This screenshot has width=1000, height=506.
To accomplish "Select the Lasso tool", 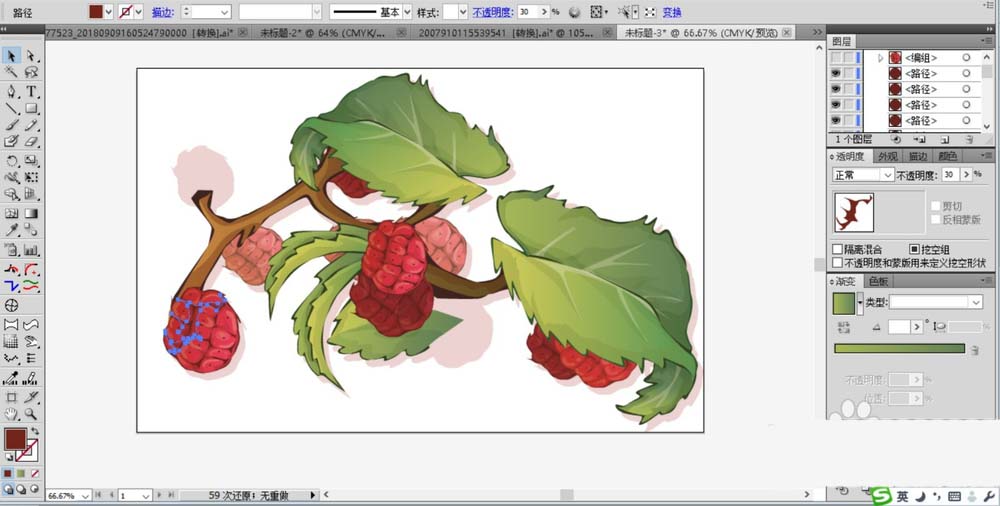I will (x=31, y=72).
